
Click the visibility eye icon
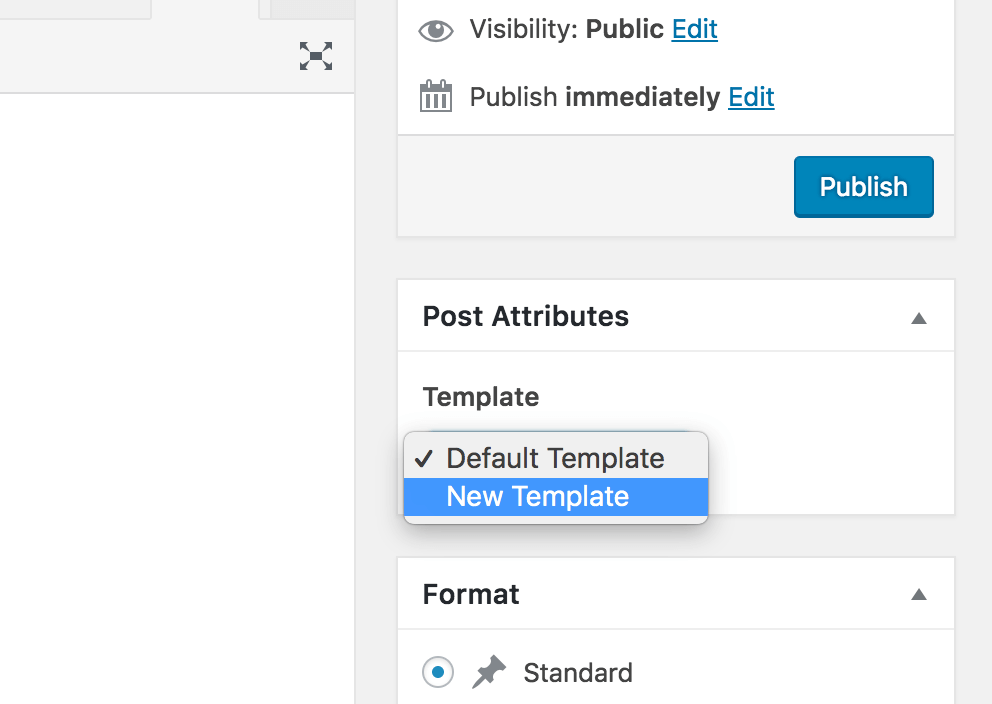pyautogui.click(x=435, y=30)
